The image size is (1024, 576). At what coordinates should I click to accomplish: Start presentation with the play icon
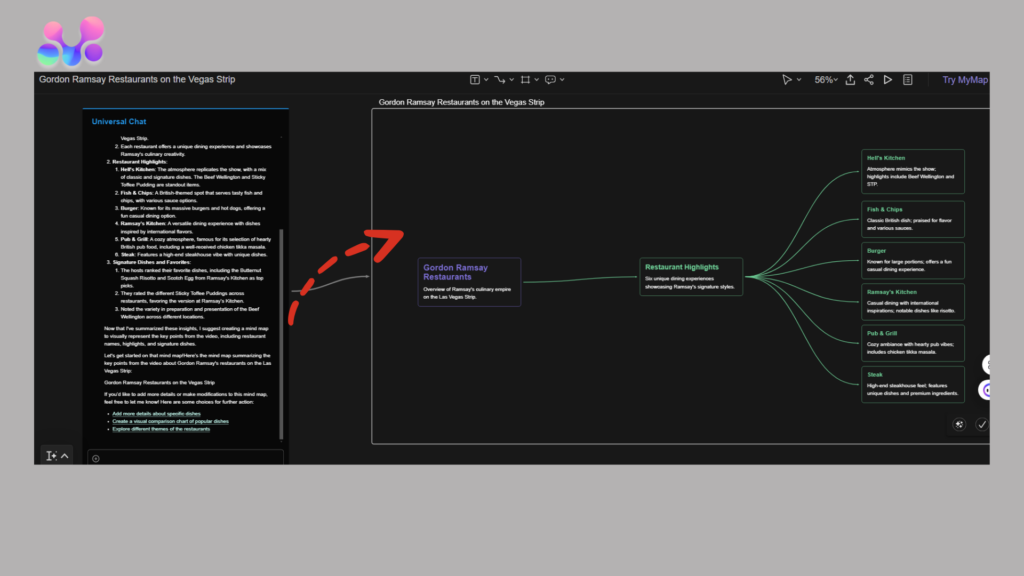point(888,80)
